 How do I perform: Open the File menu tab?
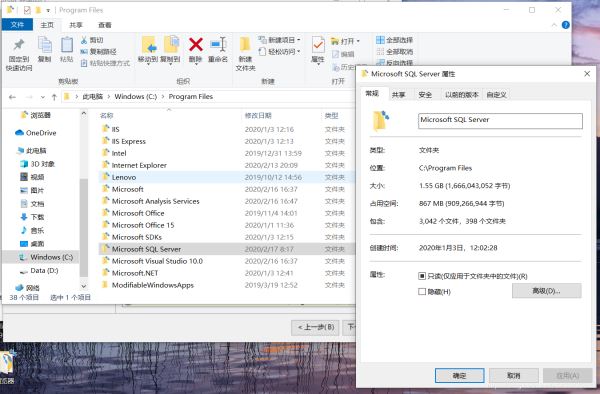17,25
